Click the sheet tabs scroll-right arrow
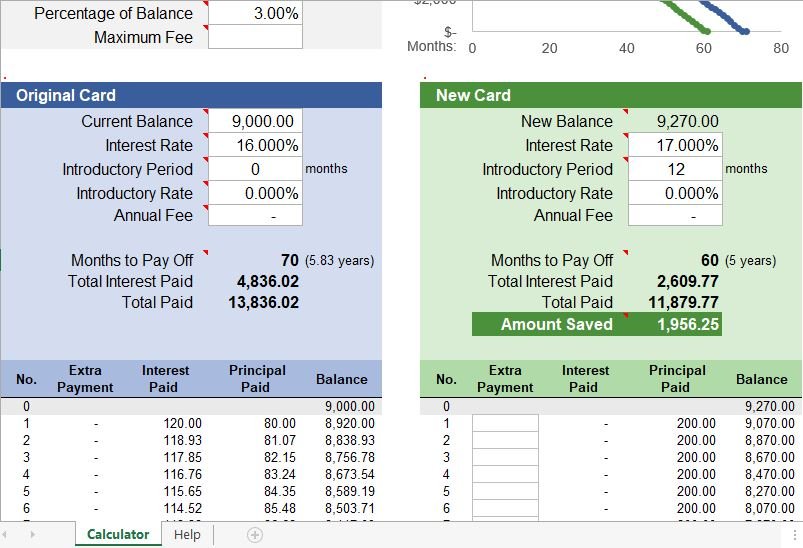 (33, 535)
